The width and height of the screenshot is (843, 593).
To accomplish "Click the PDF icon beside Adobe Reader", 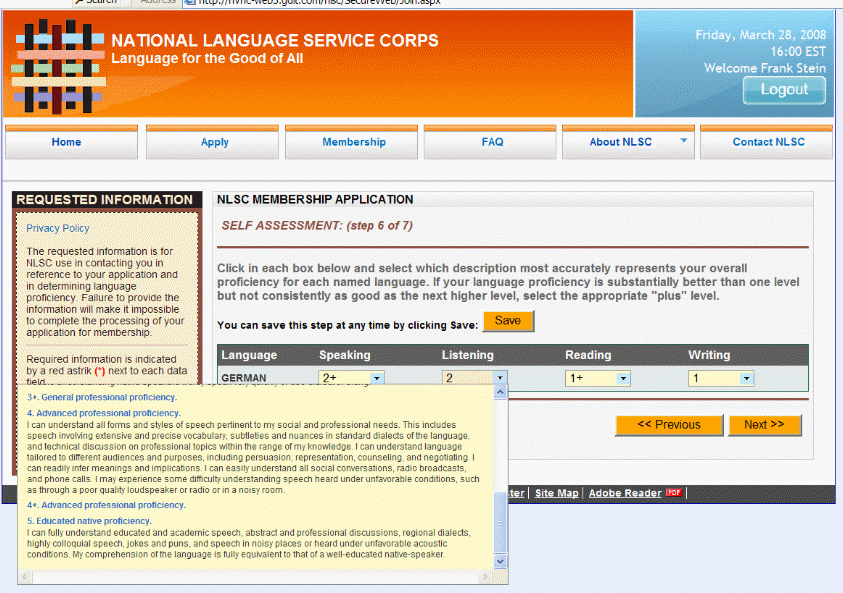I will (x=674, y=492).
